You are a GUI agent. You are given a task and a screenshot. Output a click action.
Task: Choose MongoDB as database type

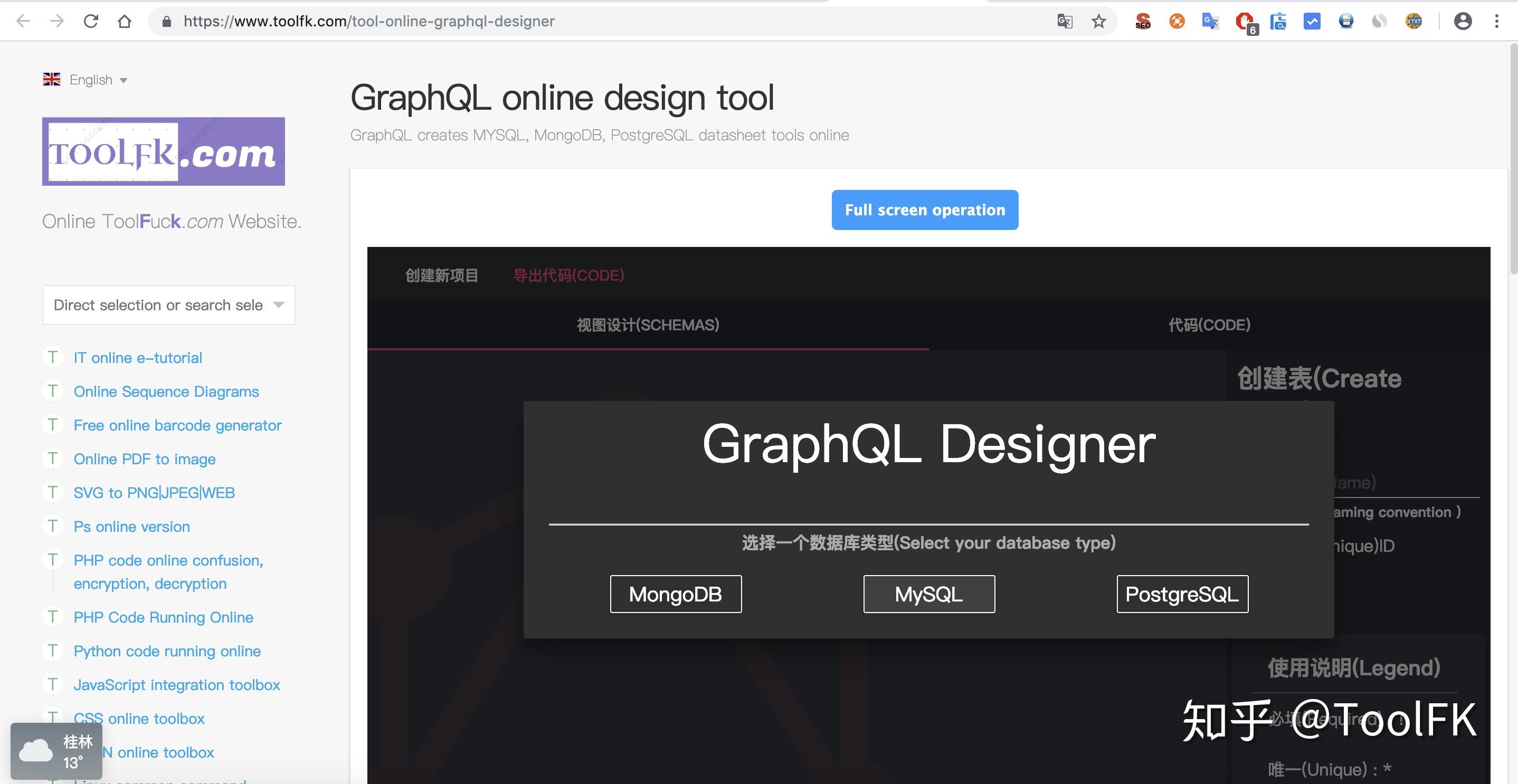675,594
